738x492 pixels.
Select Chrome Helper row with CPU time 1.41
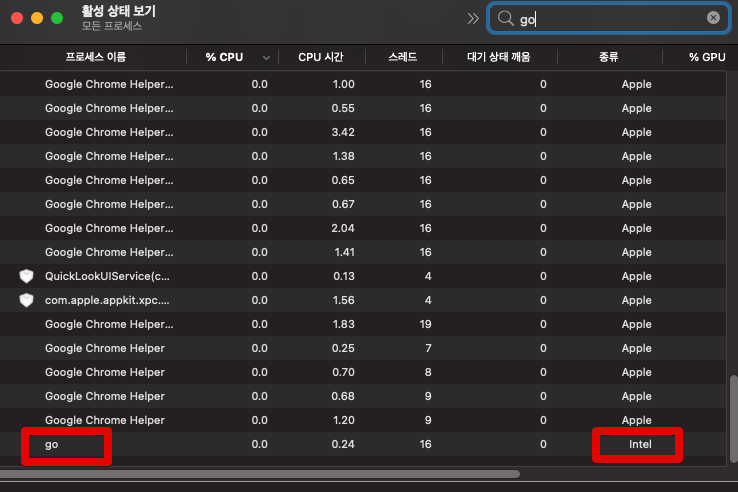pyautogui.click(x=362, y=252)
